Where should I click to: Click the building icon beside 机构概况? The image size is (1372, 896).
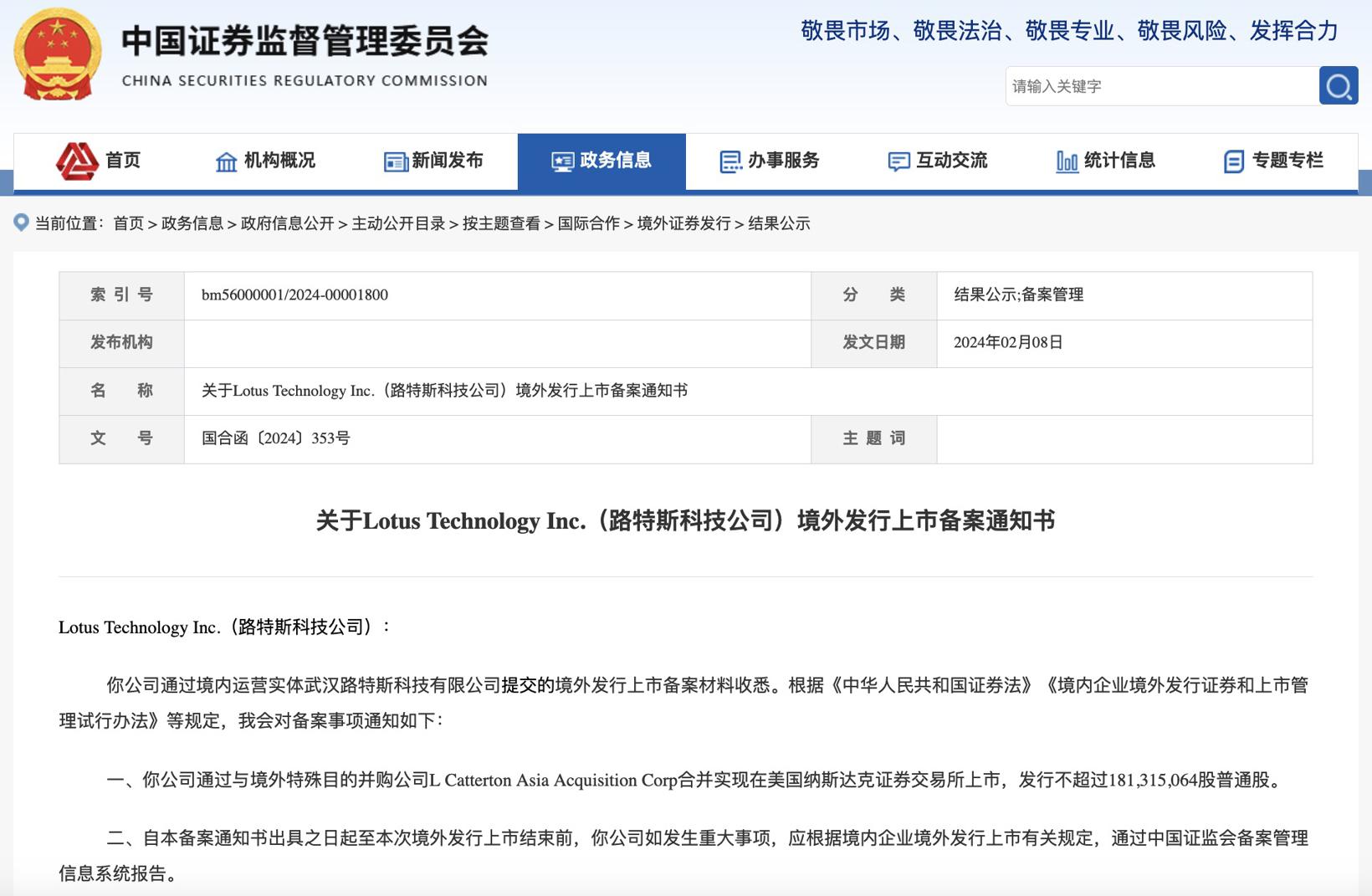[x=226, y=161]
